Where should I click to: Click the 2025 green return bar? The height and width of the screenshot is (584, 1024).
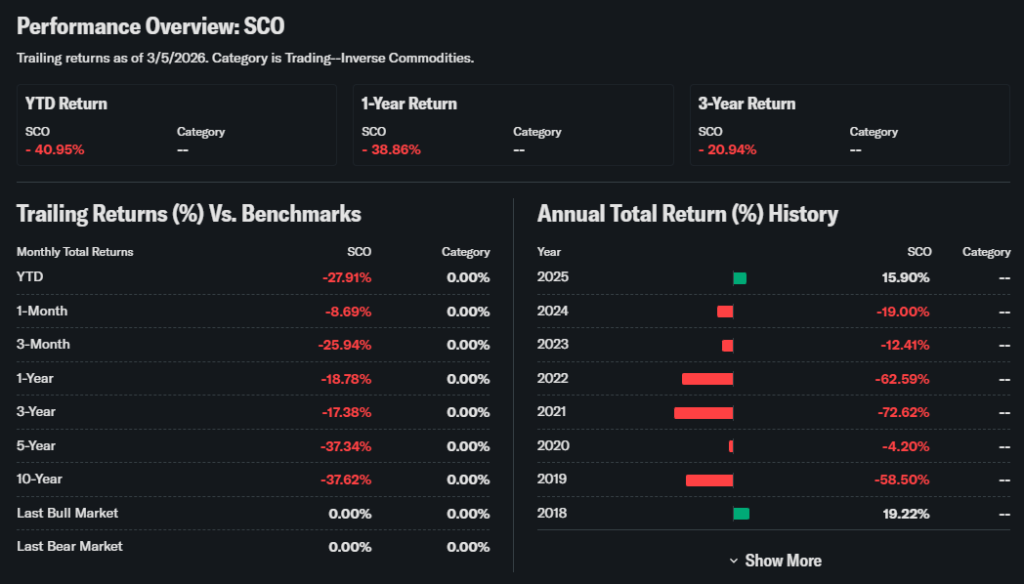point(739,278)
